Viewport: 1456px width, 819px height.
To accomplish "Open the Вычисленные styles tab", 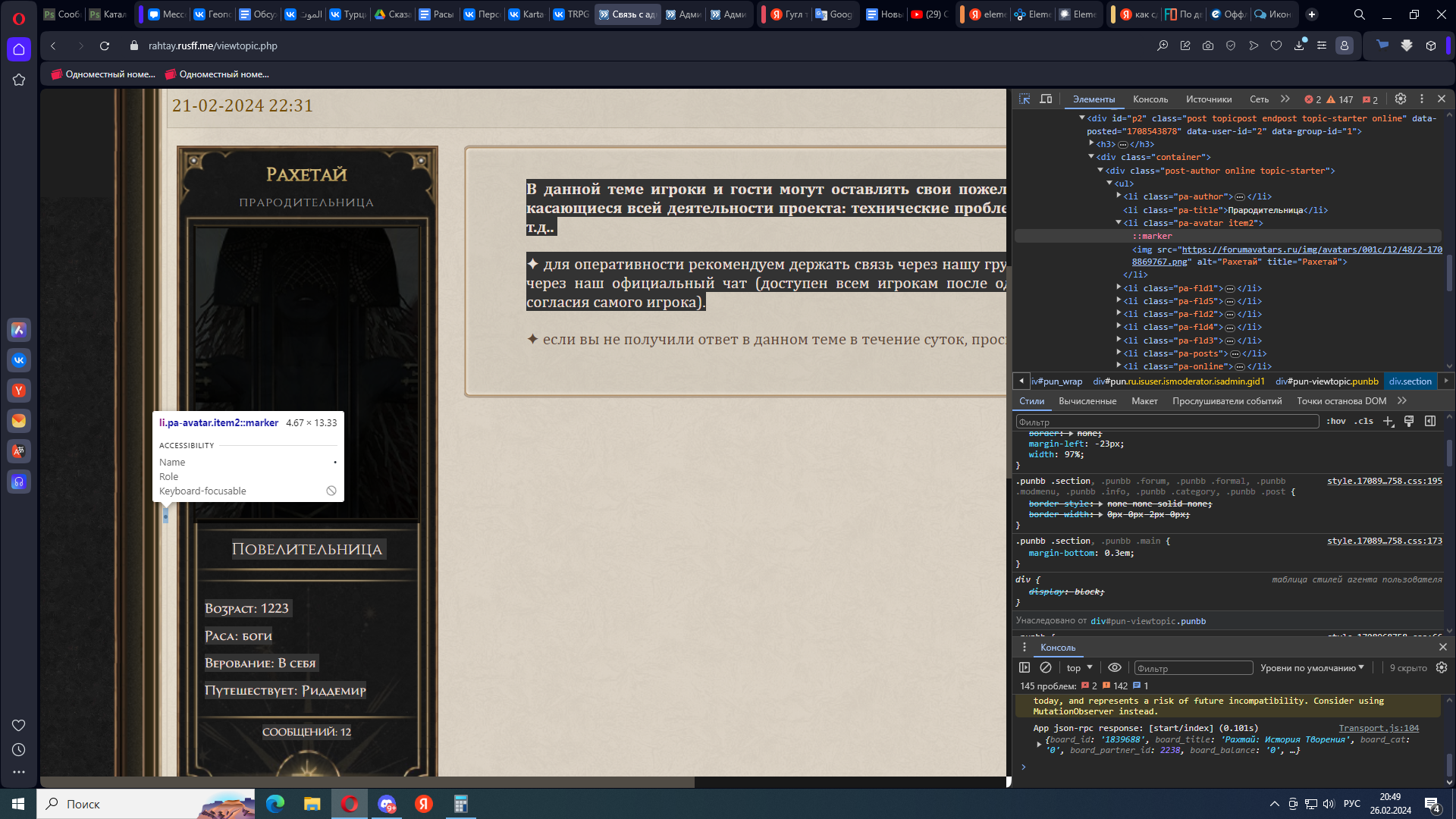I will click(1087, 401).
